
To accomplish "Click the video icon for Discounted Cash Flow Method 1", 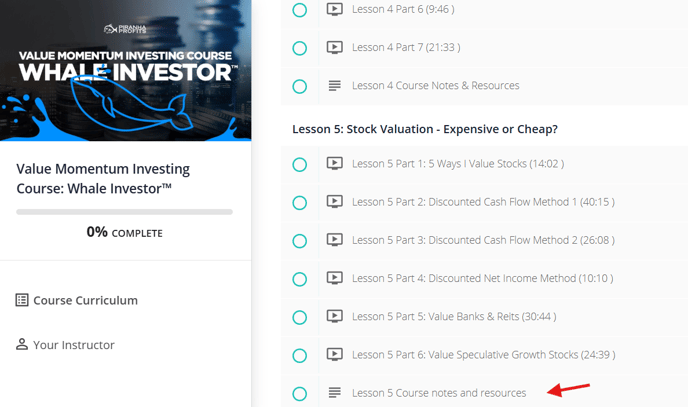I will pos(334,202).
